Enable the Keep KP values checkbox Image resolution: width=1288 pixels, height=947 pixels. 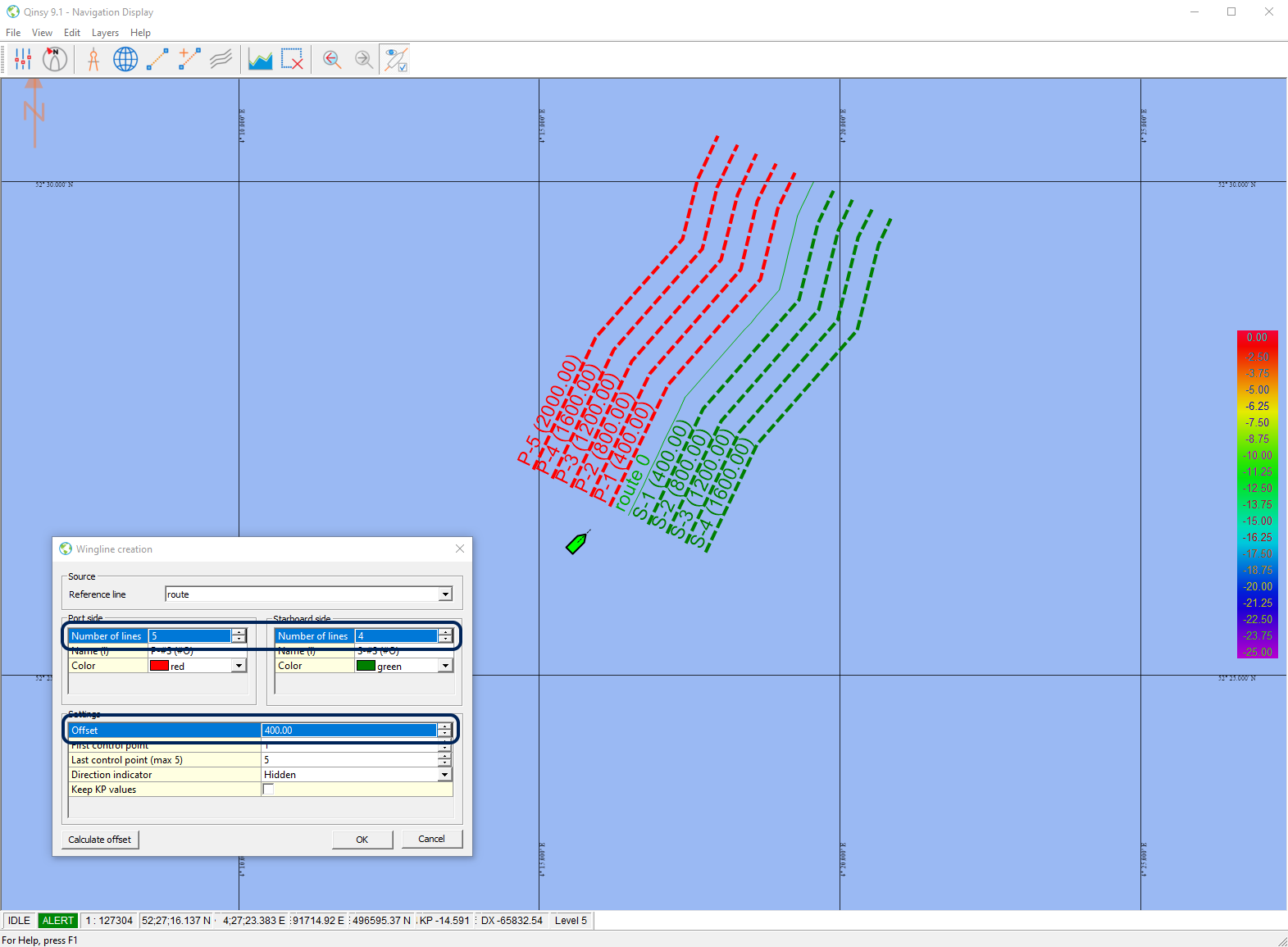tap(268, 790)
